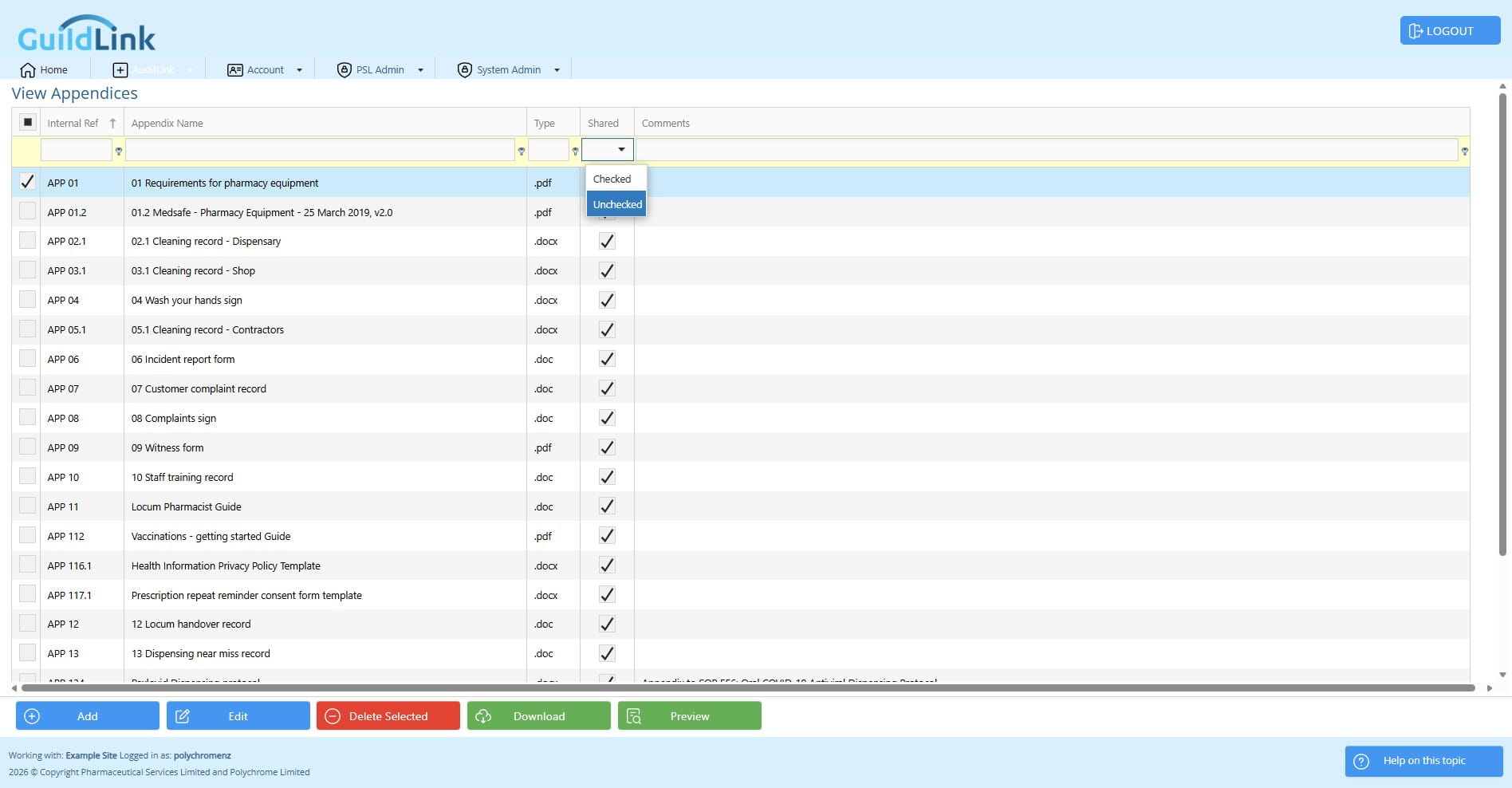This screenshot has width=1512, height=788.
Task: Click the System Admin shield icon
Action: click(464, 70)
